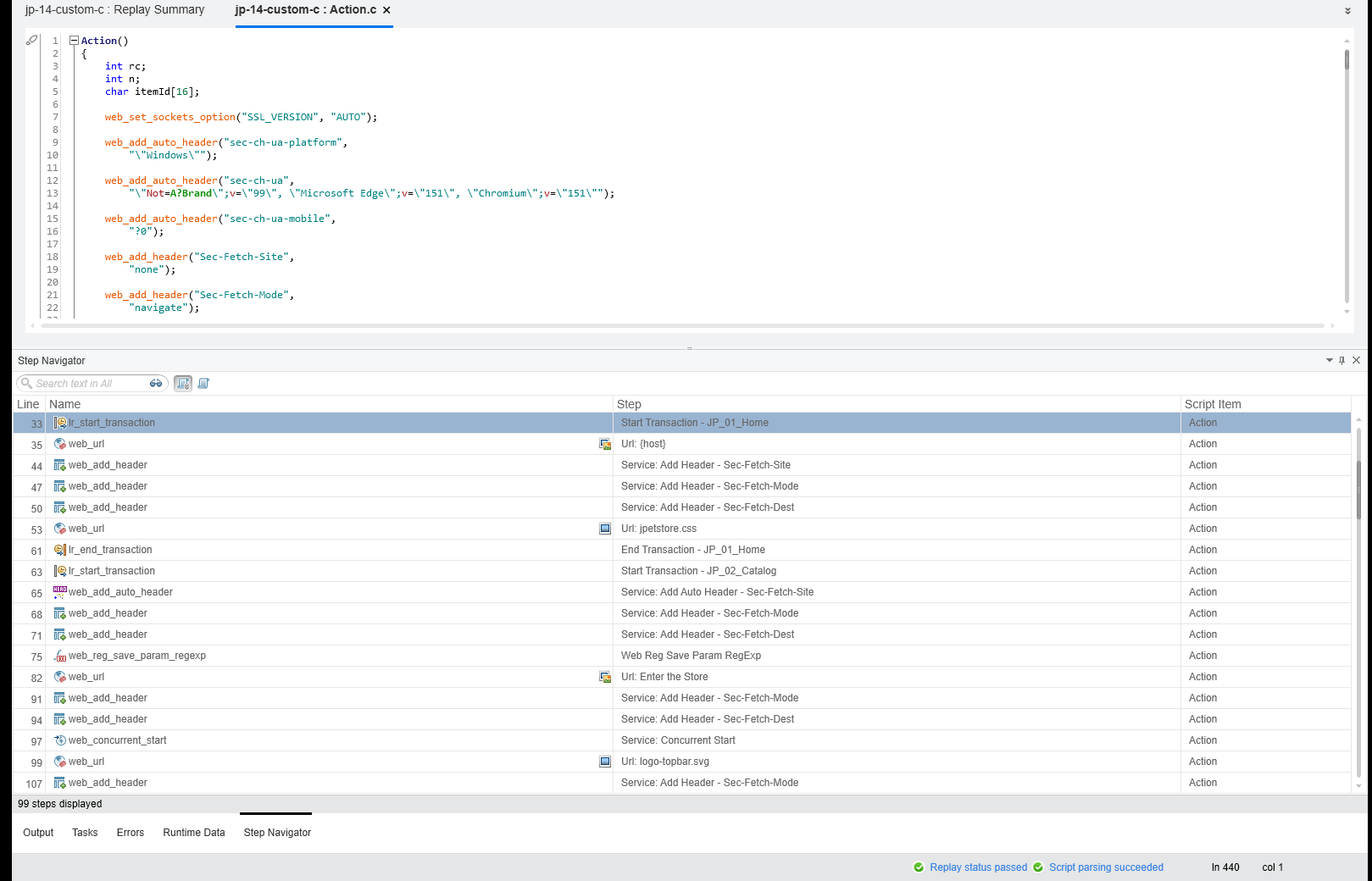Viewport: 1372px width, 881px height.
Task: Sort steps by the Name column header
Action: tap(329, 404)
